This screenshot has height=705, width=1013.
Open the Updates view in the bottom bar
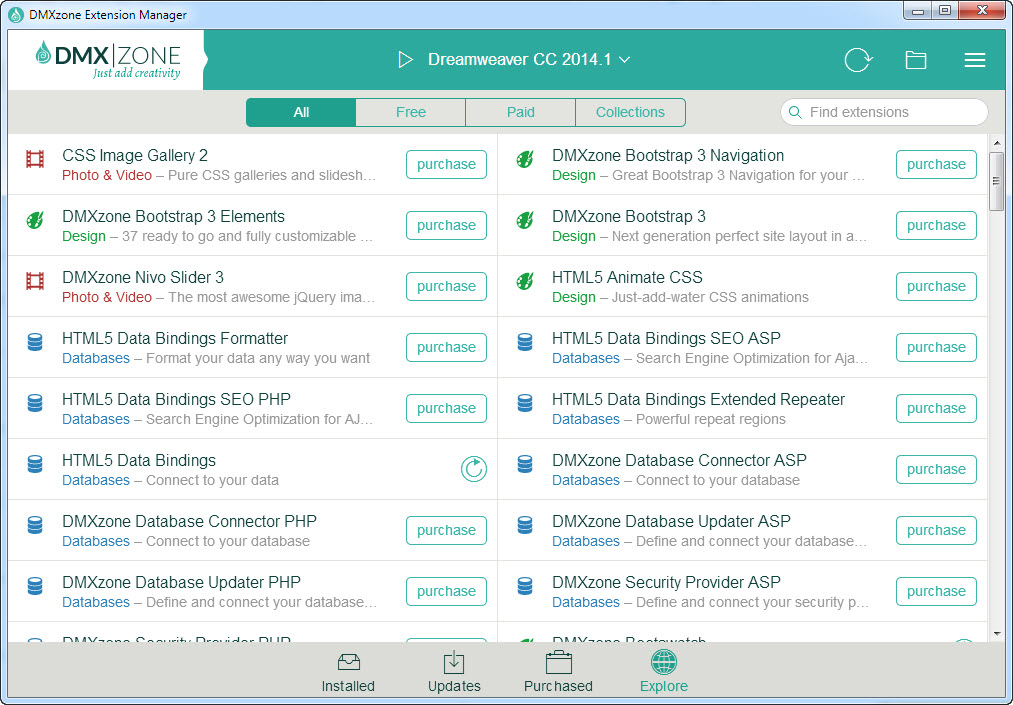tap(454, 673)
